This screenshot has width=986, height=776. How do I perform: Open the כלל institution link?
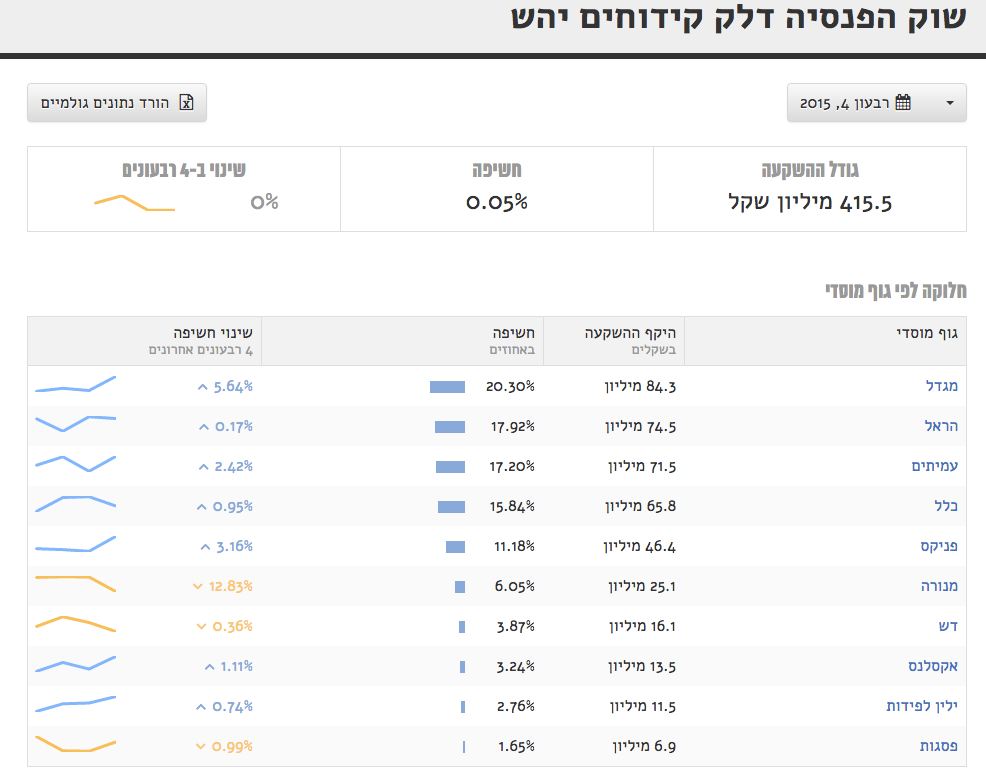tap(946, 506)
